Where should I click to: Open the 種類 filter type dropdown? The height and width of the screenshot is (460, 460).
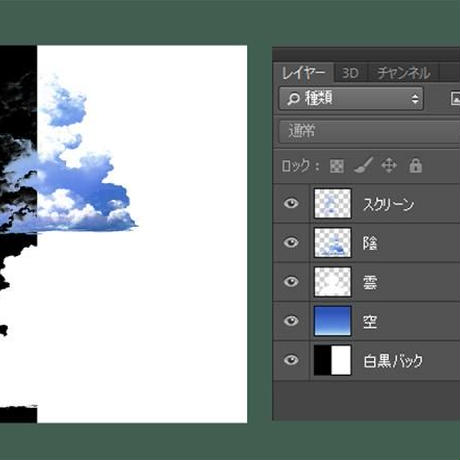pyautogui.click(x=351, y=98)
